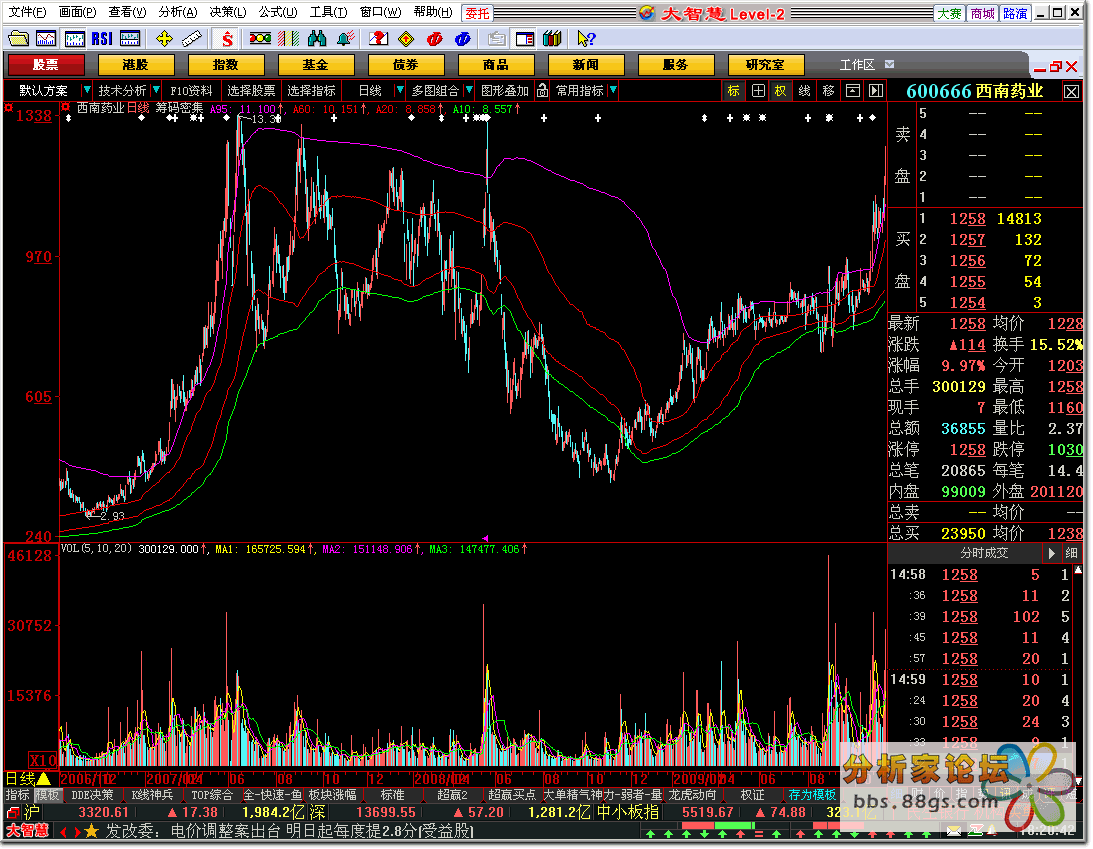This screenshot has height=849, width=1093.
Task: Toggle the 移 move chart button
Action: click(x=829, y=91)
